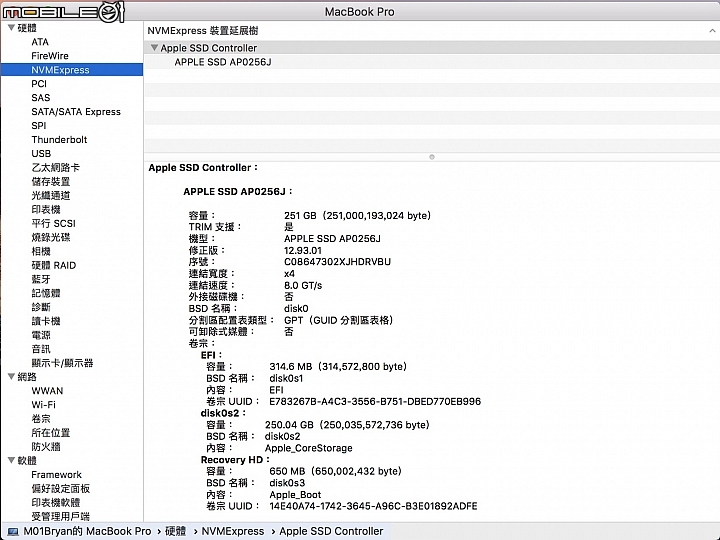Screen dimensions: 720x540
Task: Select 燒錄光碟 in the sidebar
Action: tap(51, 237)
